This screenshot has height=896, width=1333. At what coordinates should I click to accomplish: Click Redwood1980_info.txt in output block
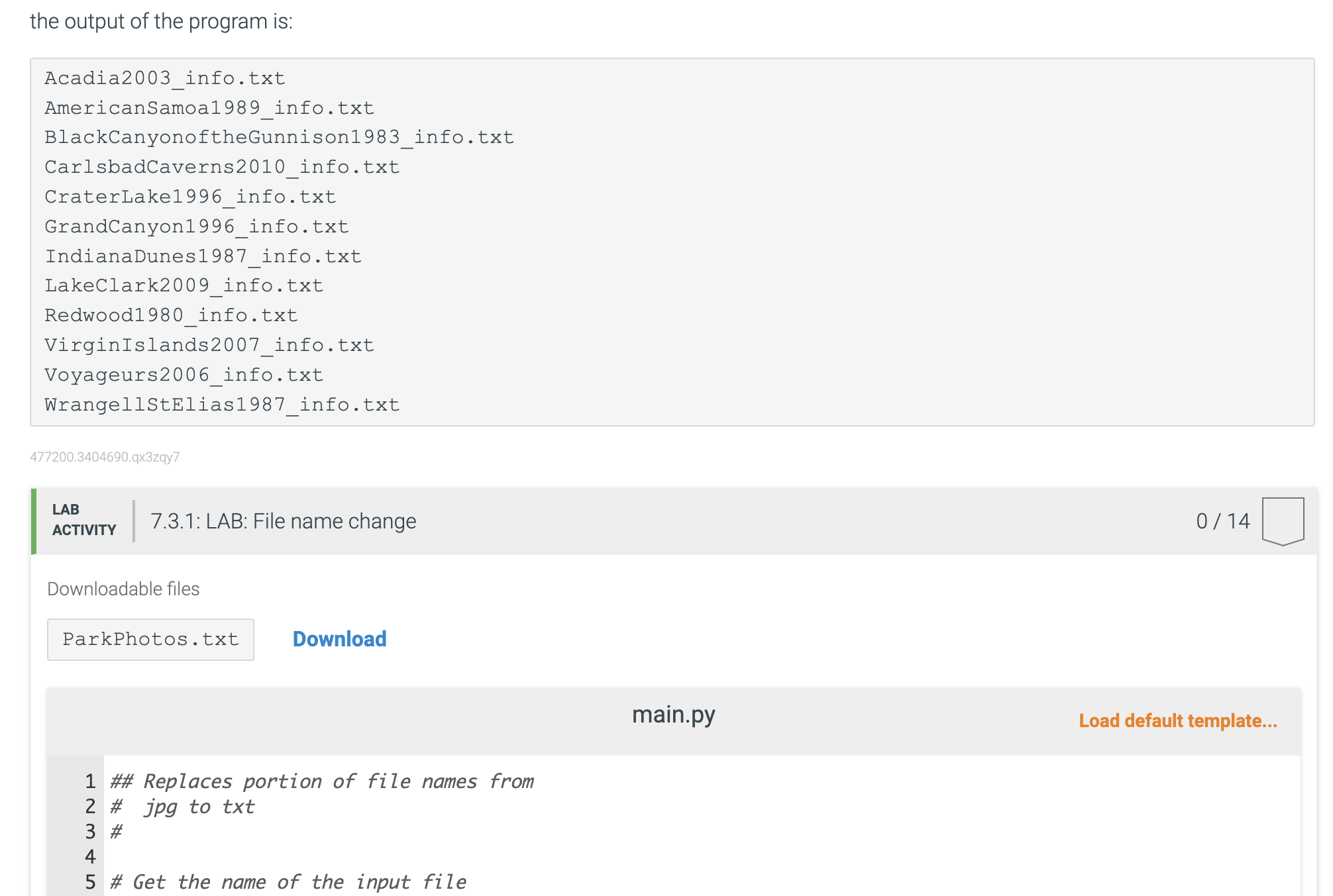click(171, 315)
